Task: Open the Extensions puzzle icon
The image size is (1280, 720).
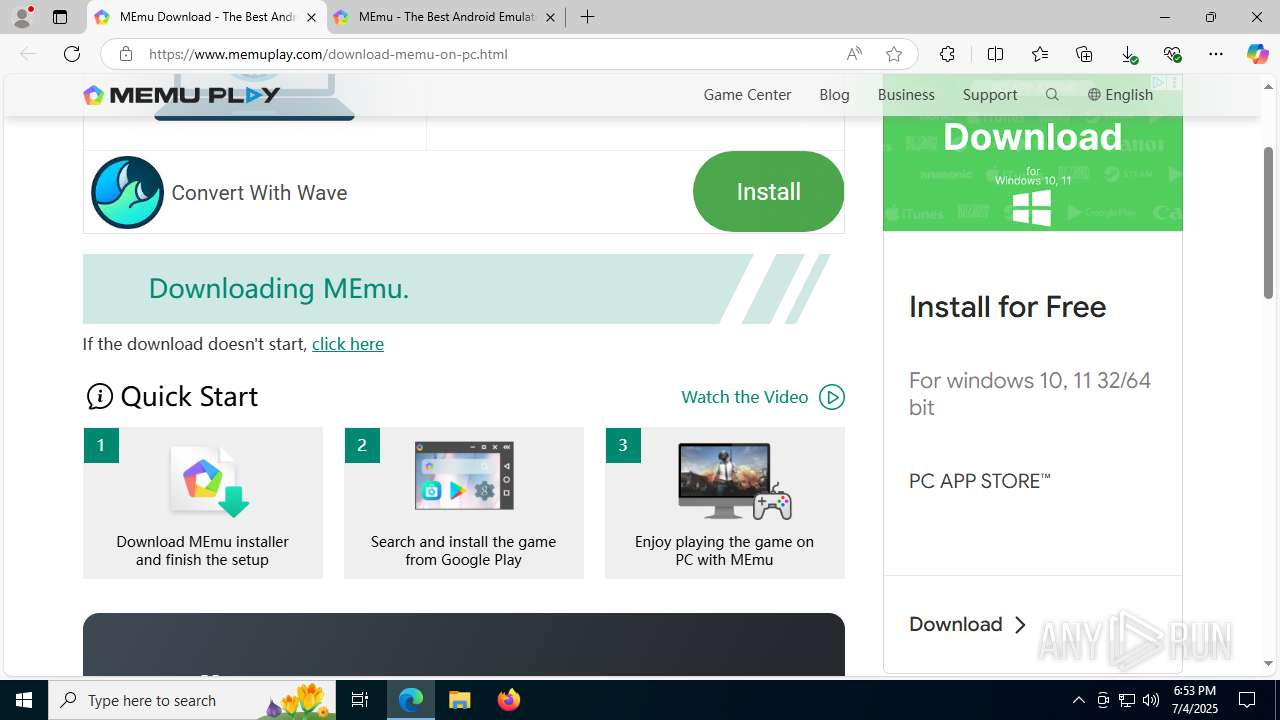Action: point(947,54)
